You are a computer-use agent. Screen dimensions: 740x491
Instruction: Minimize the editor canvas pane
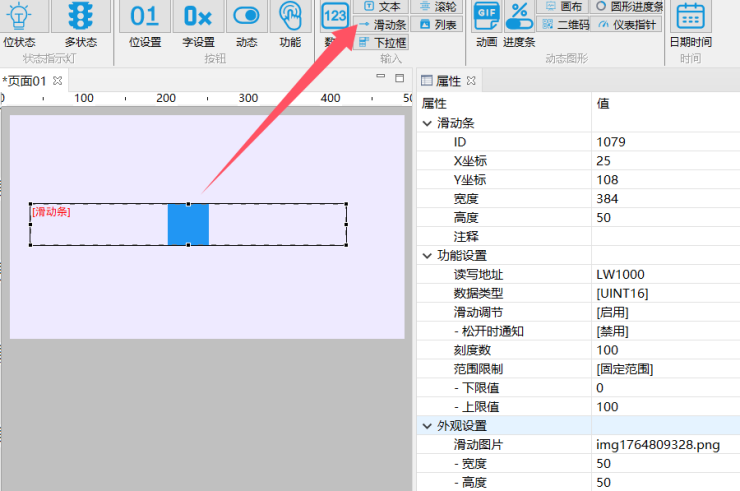[380, 76]
